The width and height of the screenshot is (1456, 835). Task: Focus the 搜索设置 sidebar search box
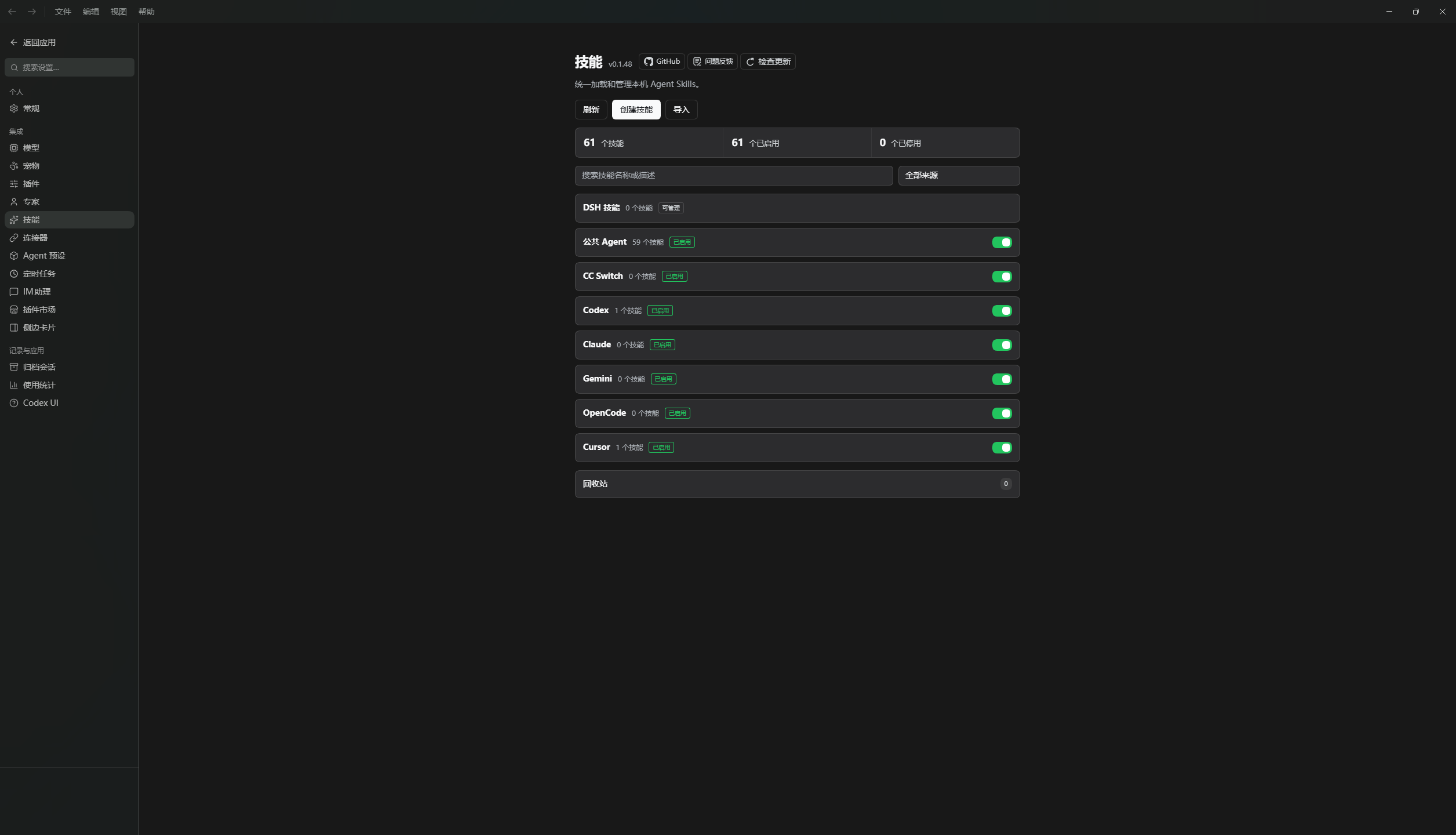[70, 67]
